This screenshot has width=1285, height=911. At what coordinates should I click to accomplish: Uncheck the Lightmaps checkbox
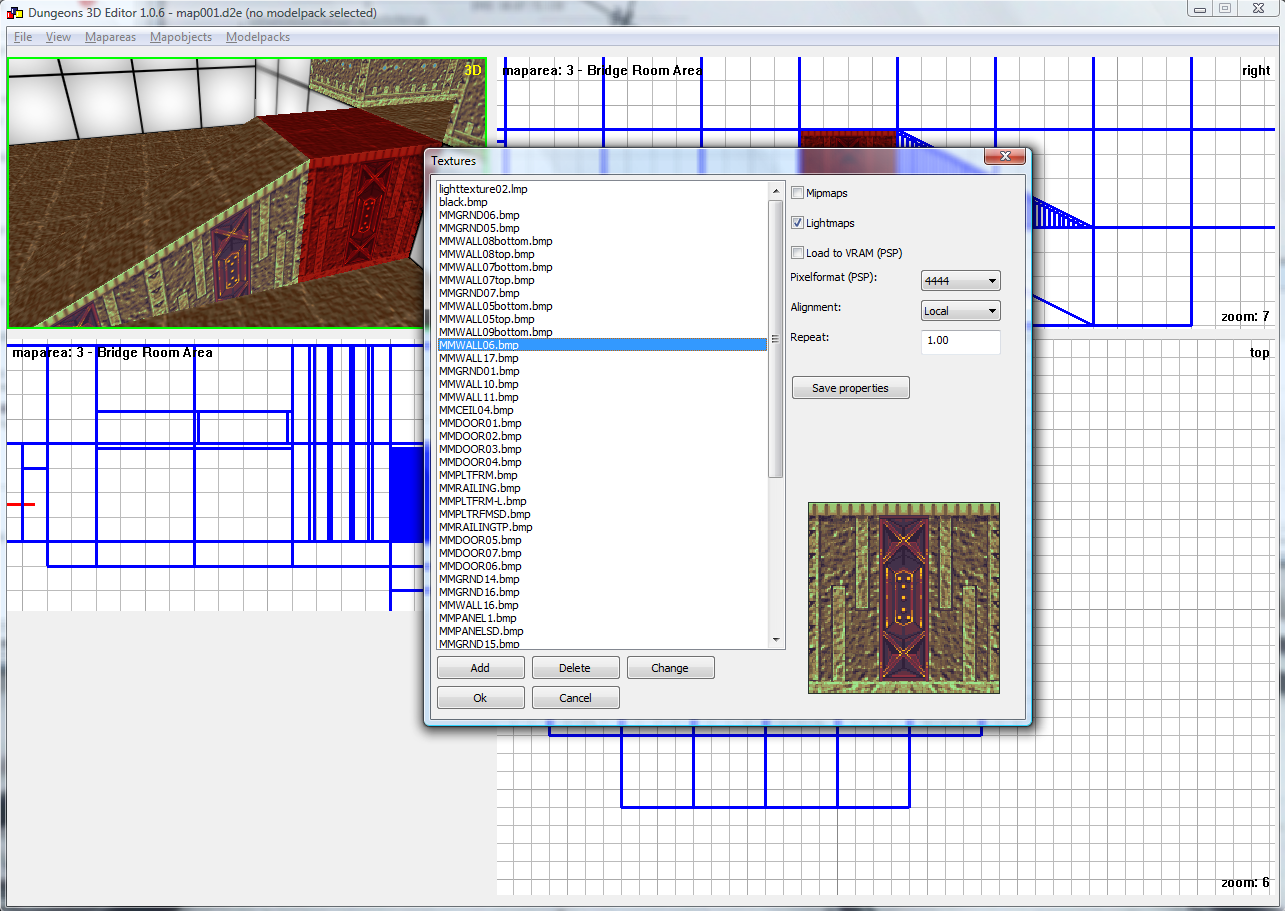798,223
